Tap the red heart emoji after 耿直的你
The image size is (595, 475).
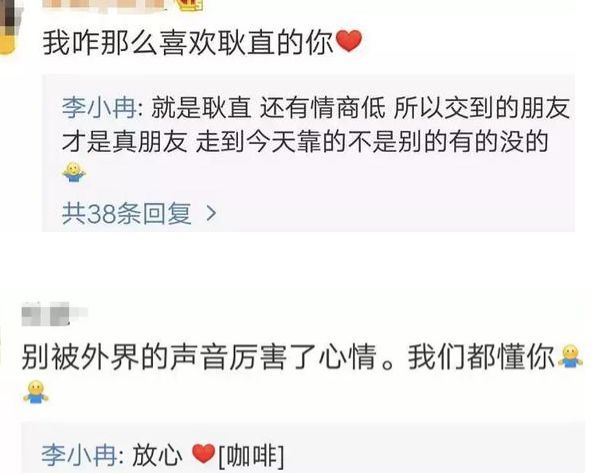coord(349,42)
